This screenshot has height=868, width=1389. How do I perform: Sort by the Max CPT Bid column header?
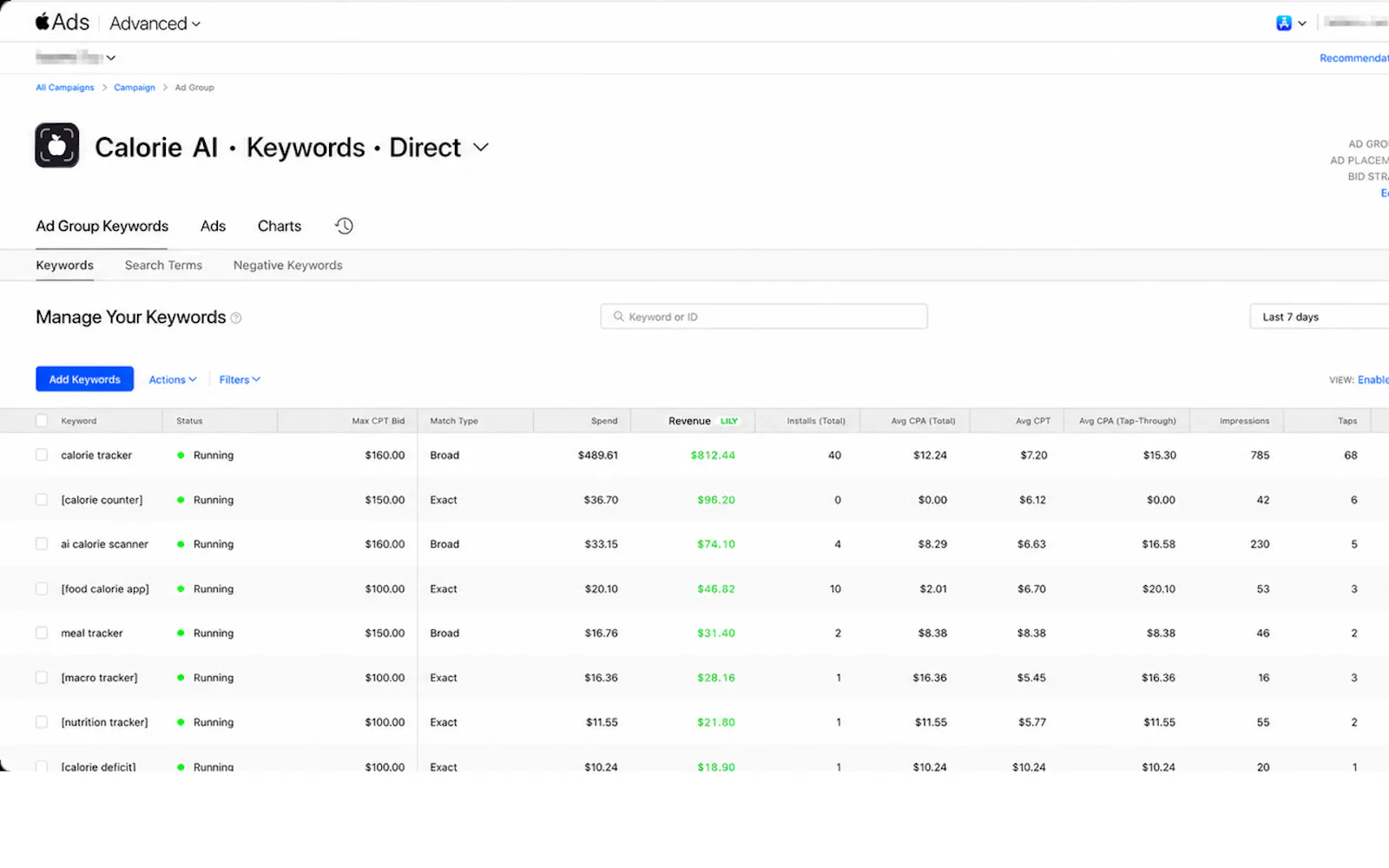pos(378,421)
